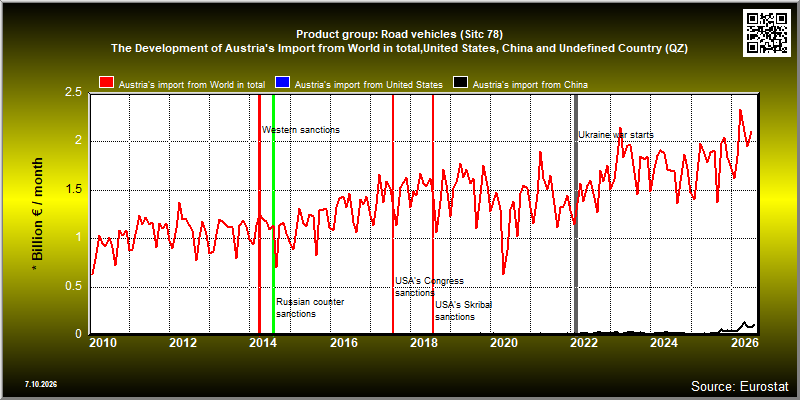Click the 2022 x-axis label
This screenshot has width=800, height=400.
click(x=583, y=343)
